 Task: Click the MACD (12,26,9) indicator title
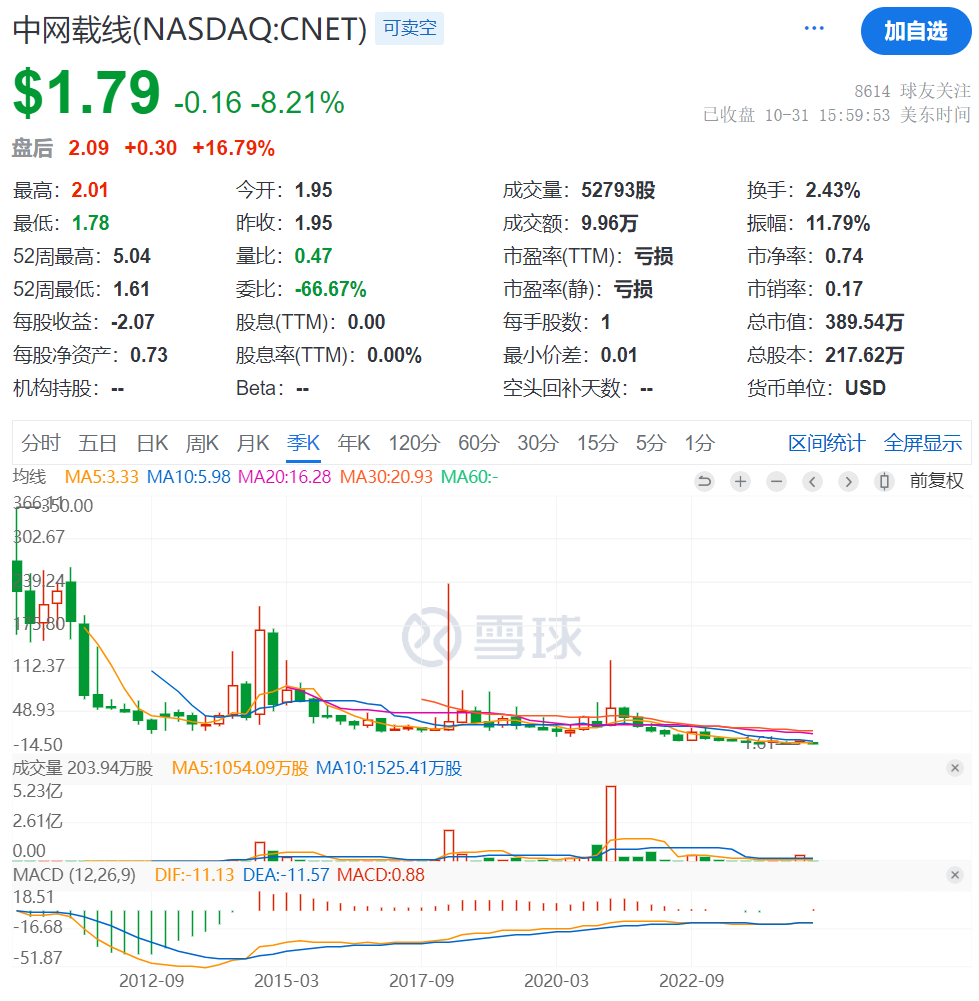pyautogui.click(x=74, y=875)
